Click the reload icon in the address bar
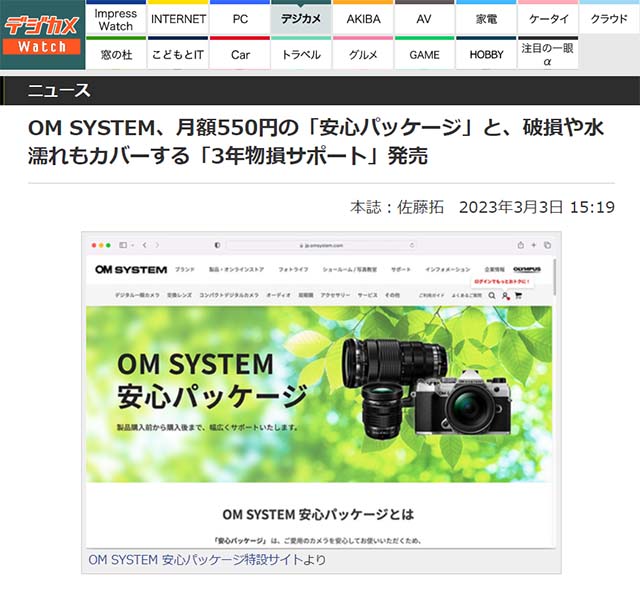640x590 pixels. click(x=412, y=245)
